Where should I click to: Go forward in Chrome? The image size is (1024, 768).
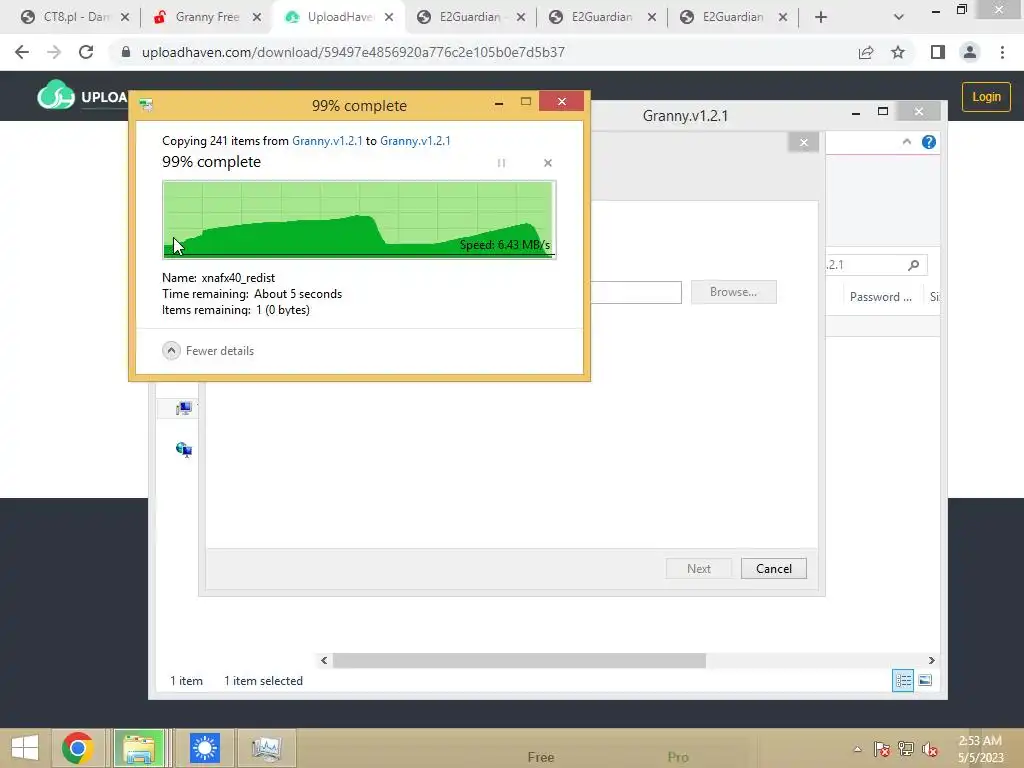[54, 52]
